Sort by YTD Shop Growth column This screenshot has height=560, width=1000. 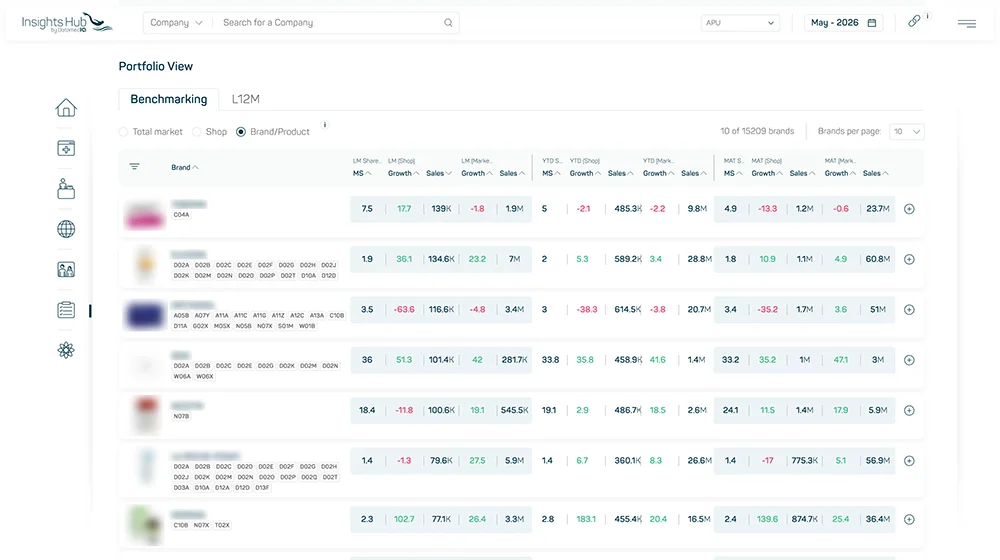pyautogui.click(x=585, y=173)
